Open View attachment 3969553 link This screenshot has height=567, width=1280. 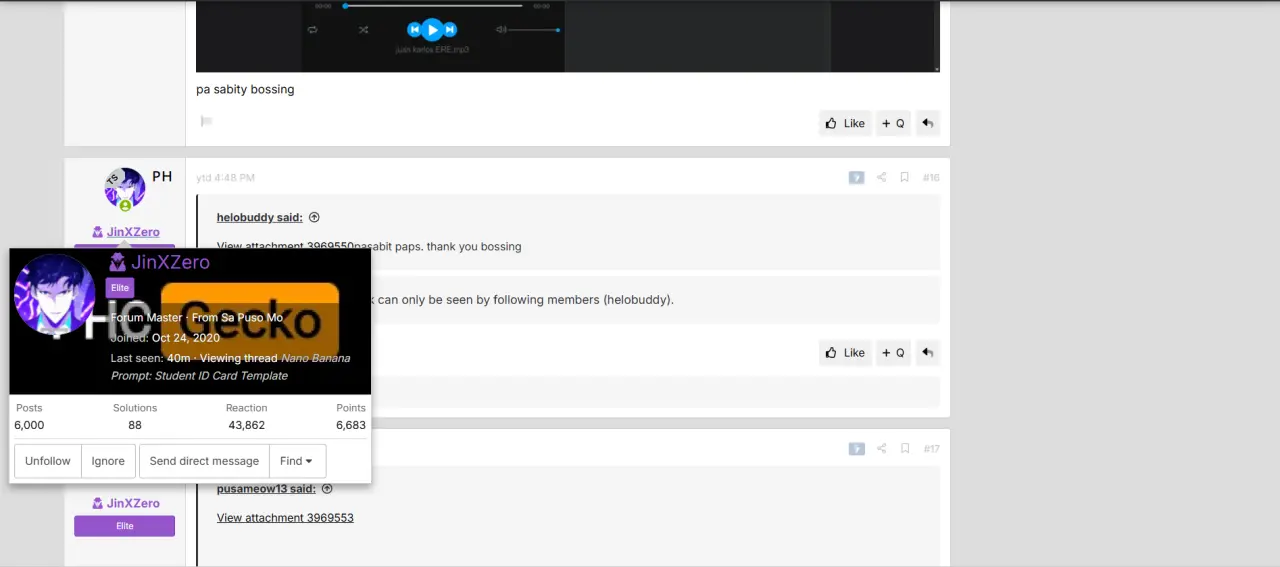click(285, 518)
